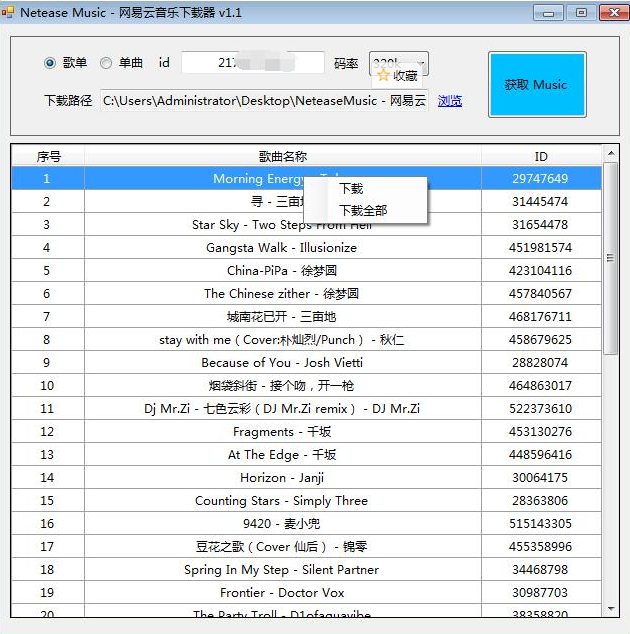
Task: Select row Because of You - Josh Vietti
Action: [306, 363]
